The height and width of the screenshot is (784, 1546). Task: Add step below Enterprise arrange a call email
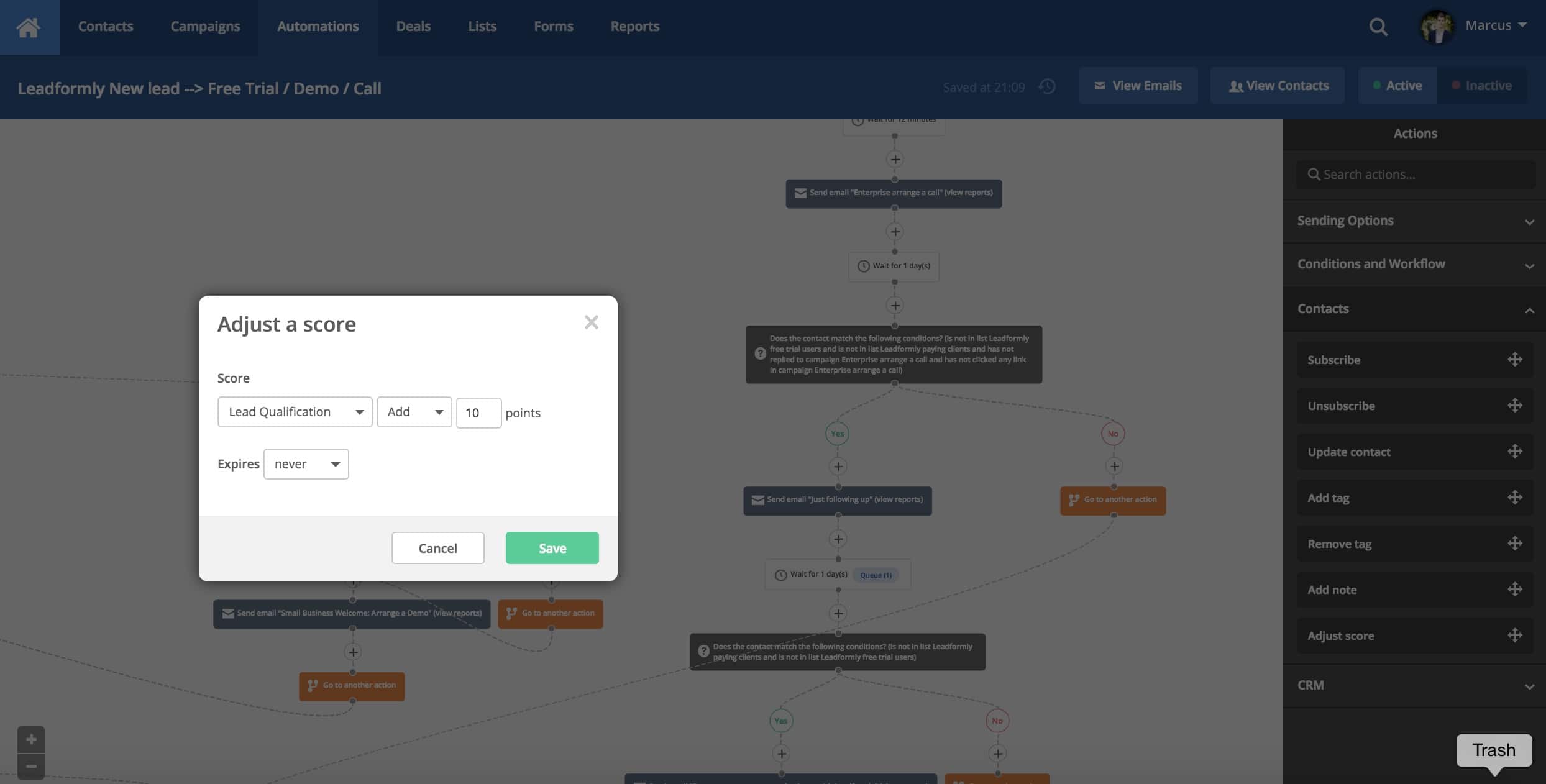[895, 232]
